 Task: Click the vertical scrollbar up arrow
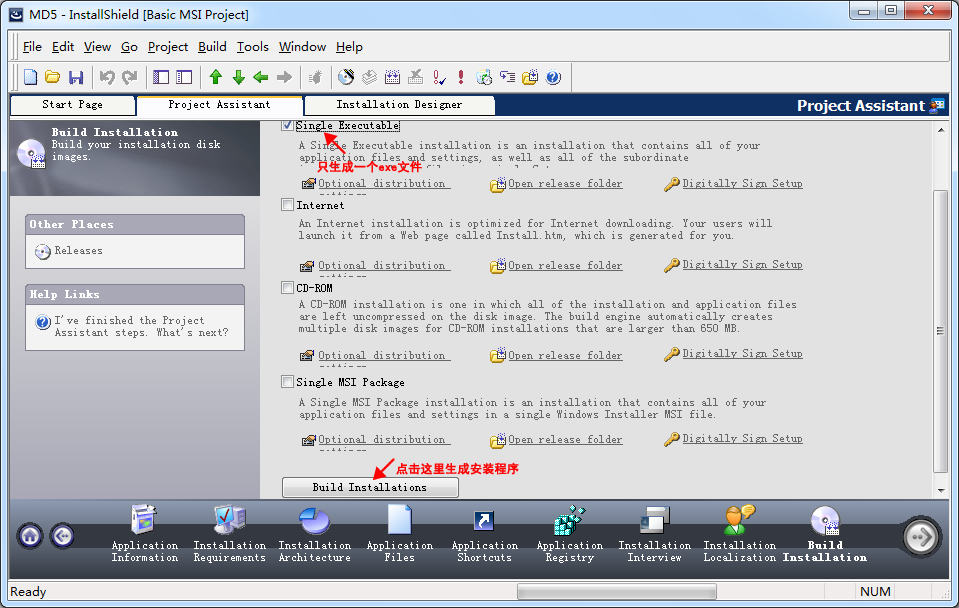941,130
